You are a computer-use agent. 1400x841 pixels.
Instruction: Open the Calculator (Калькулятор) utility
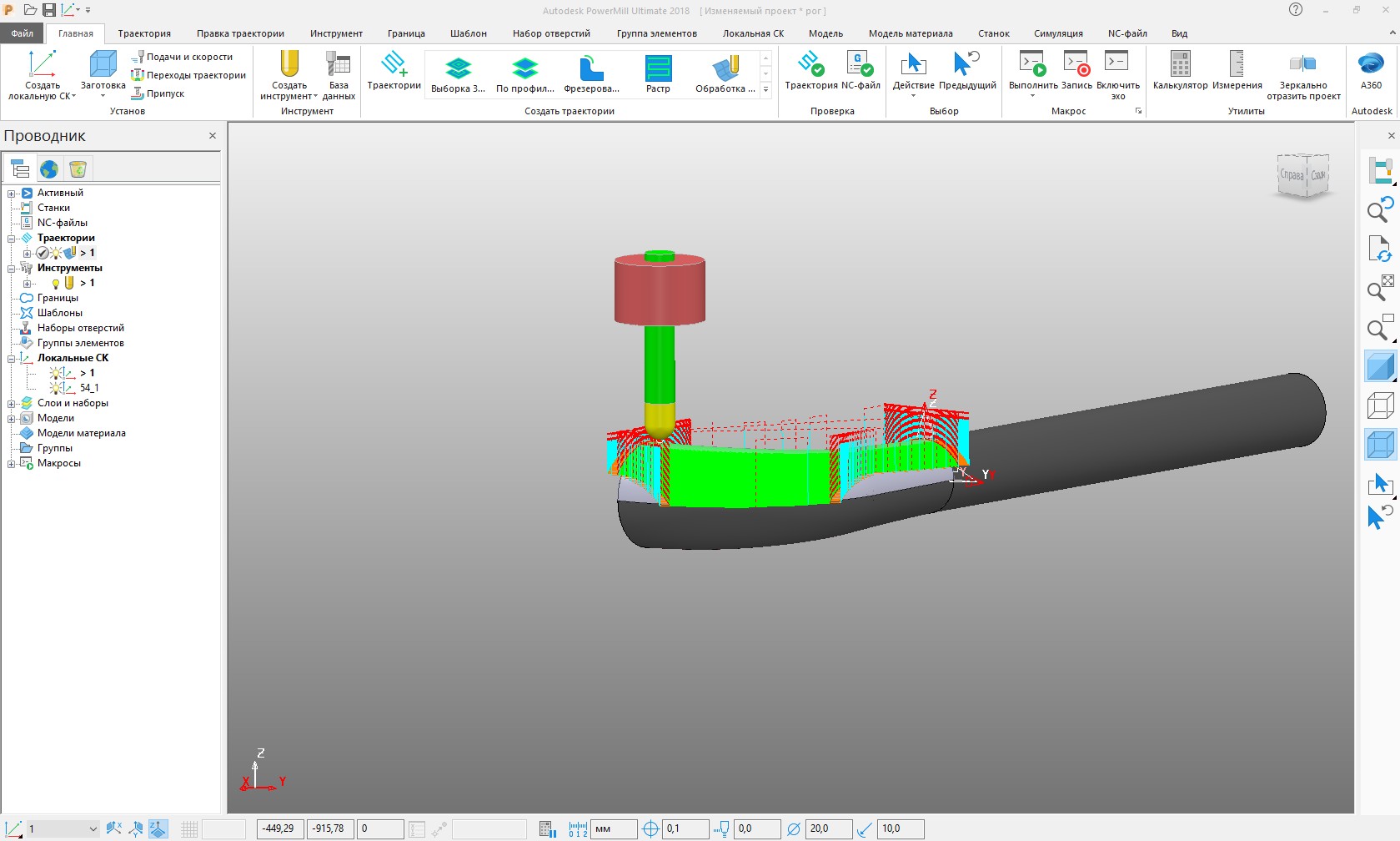point(1180,65)
